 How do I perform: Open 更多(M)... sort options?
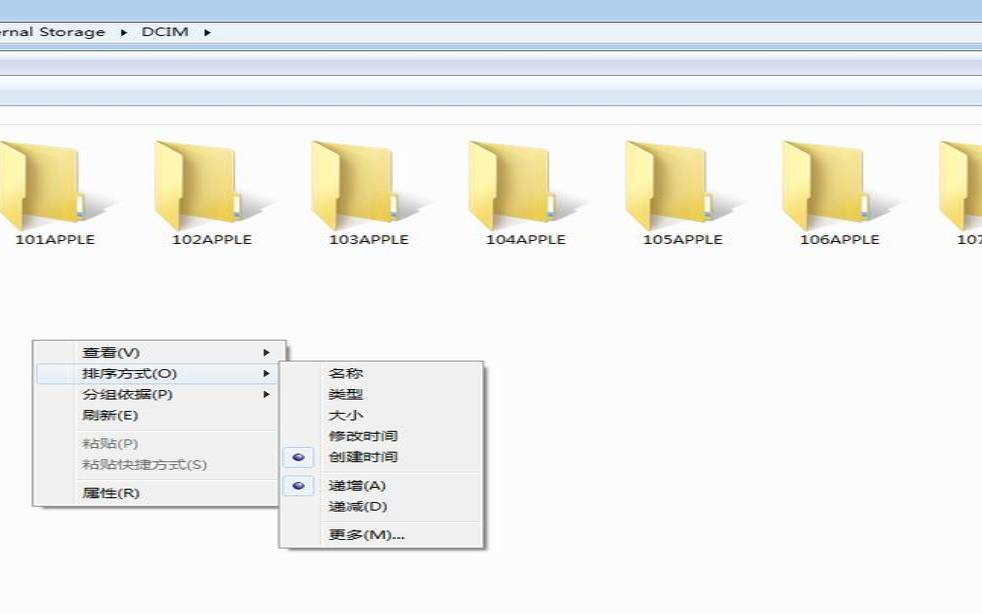366,535
